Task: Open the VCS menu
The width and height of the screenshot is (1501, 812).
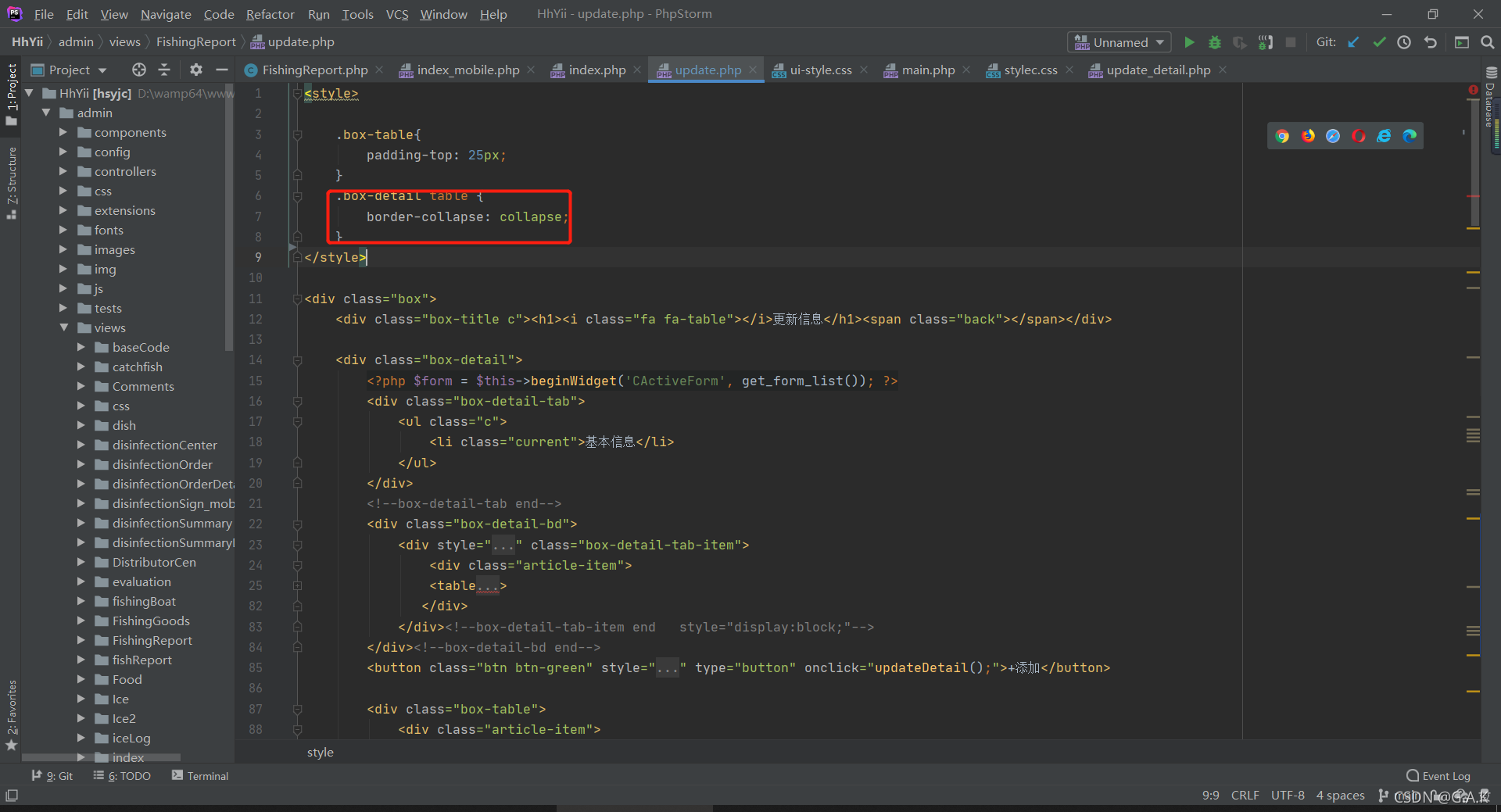Action: 396,14
